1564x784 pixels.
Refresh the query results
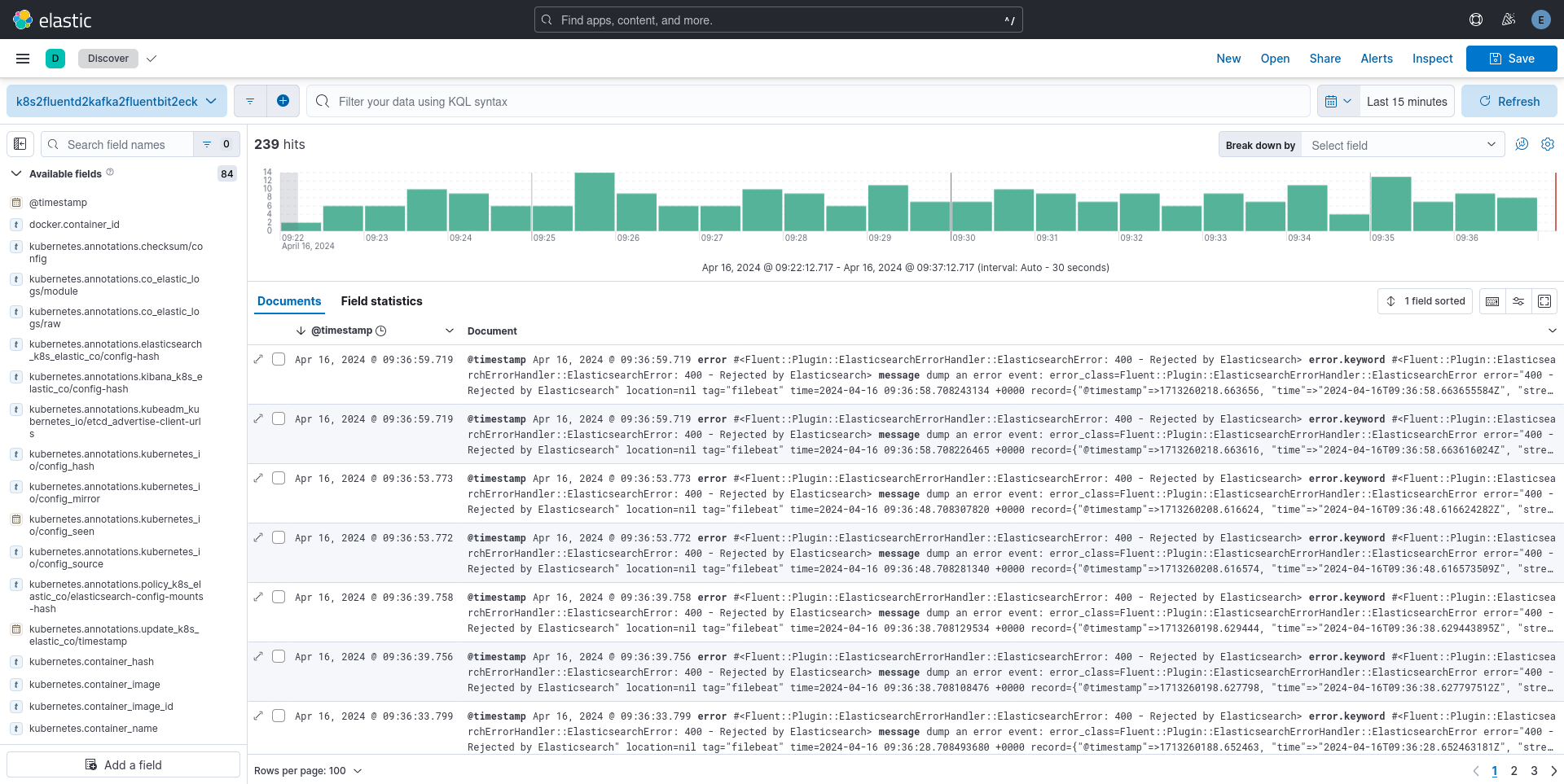[1509, 101]
